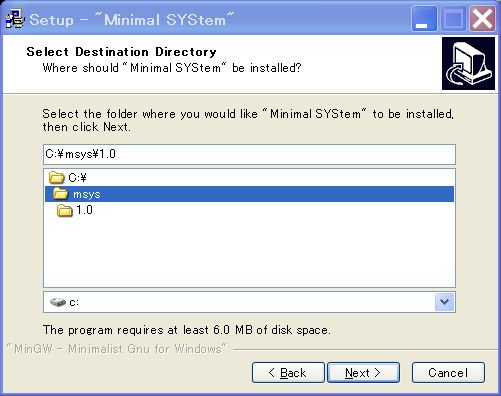This screenshot has width=501, height=396.
Task: Select the msys folder label in tree
Action: (x=87, y=194)
